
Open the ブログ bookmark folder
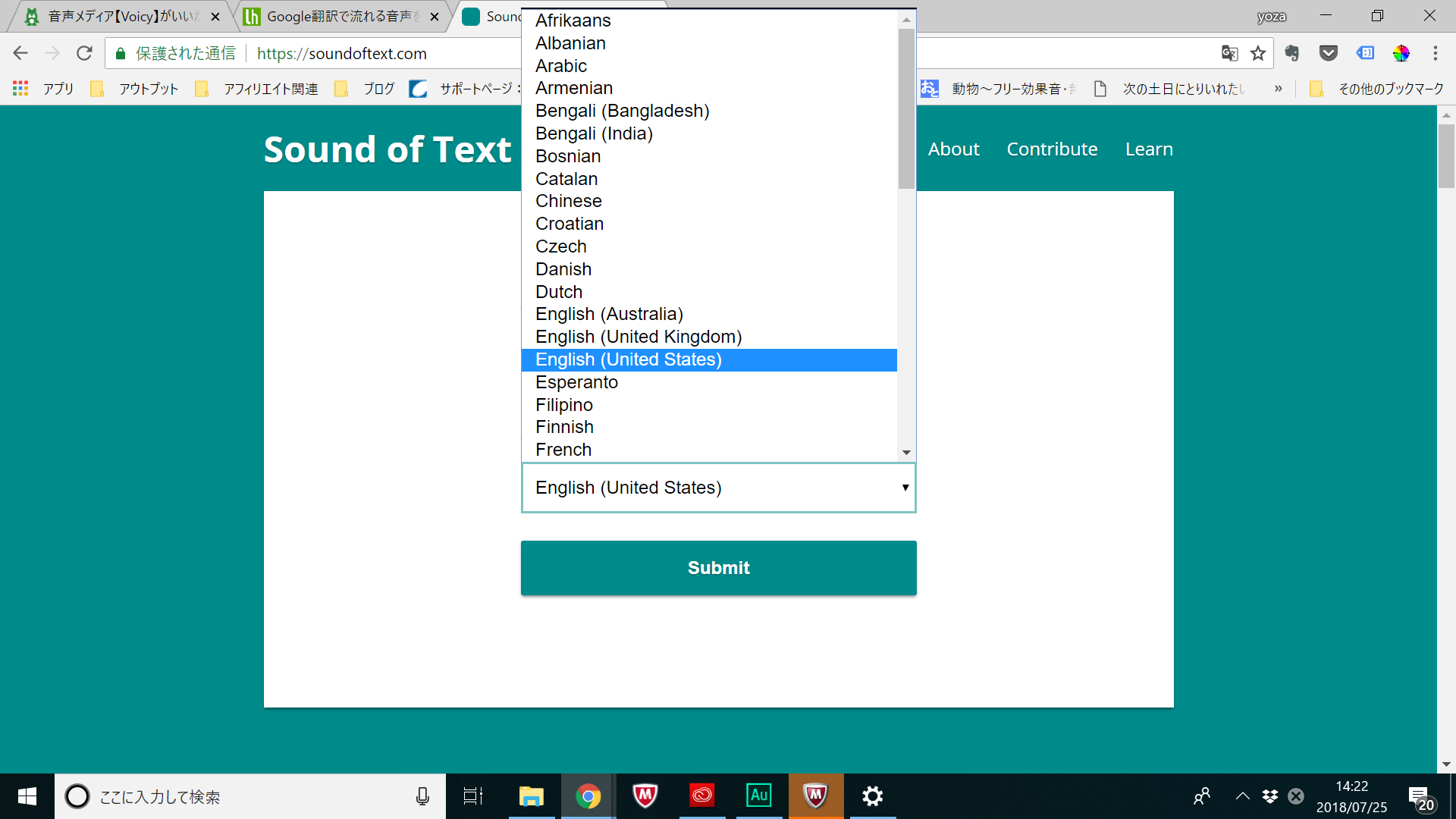tap(365, 89)
